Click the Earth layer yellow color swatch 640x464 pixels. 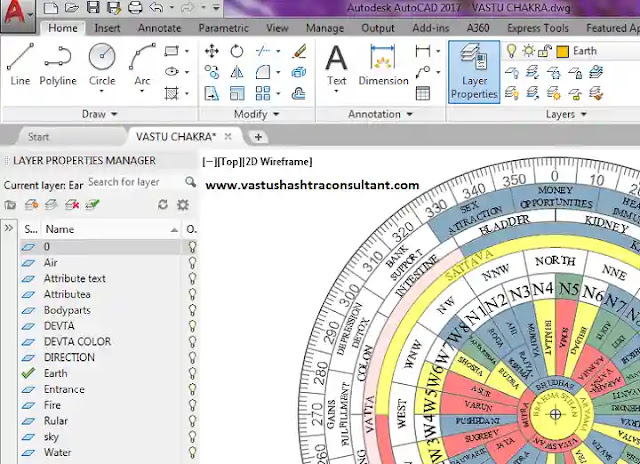(562, 51)
